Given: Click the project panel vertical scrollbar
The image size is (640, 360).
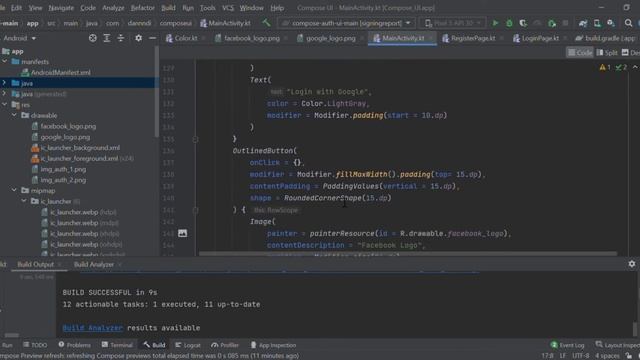Looking at the screenshot, I should coord(157,92).
